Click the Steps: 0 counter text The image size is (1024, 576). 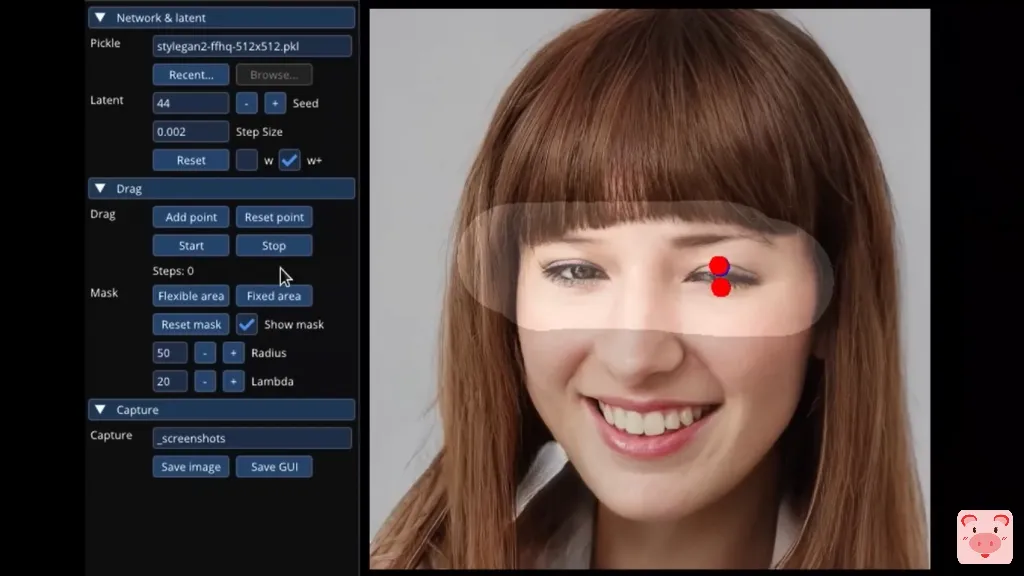click(173, 271)
